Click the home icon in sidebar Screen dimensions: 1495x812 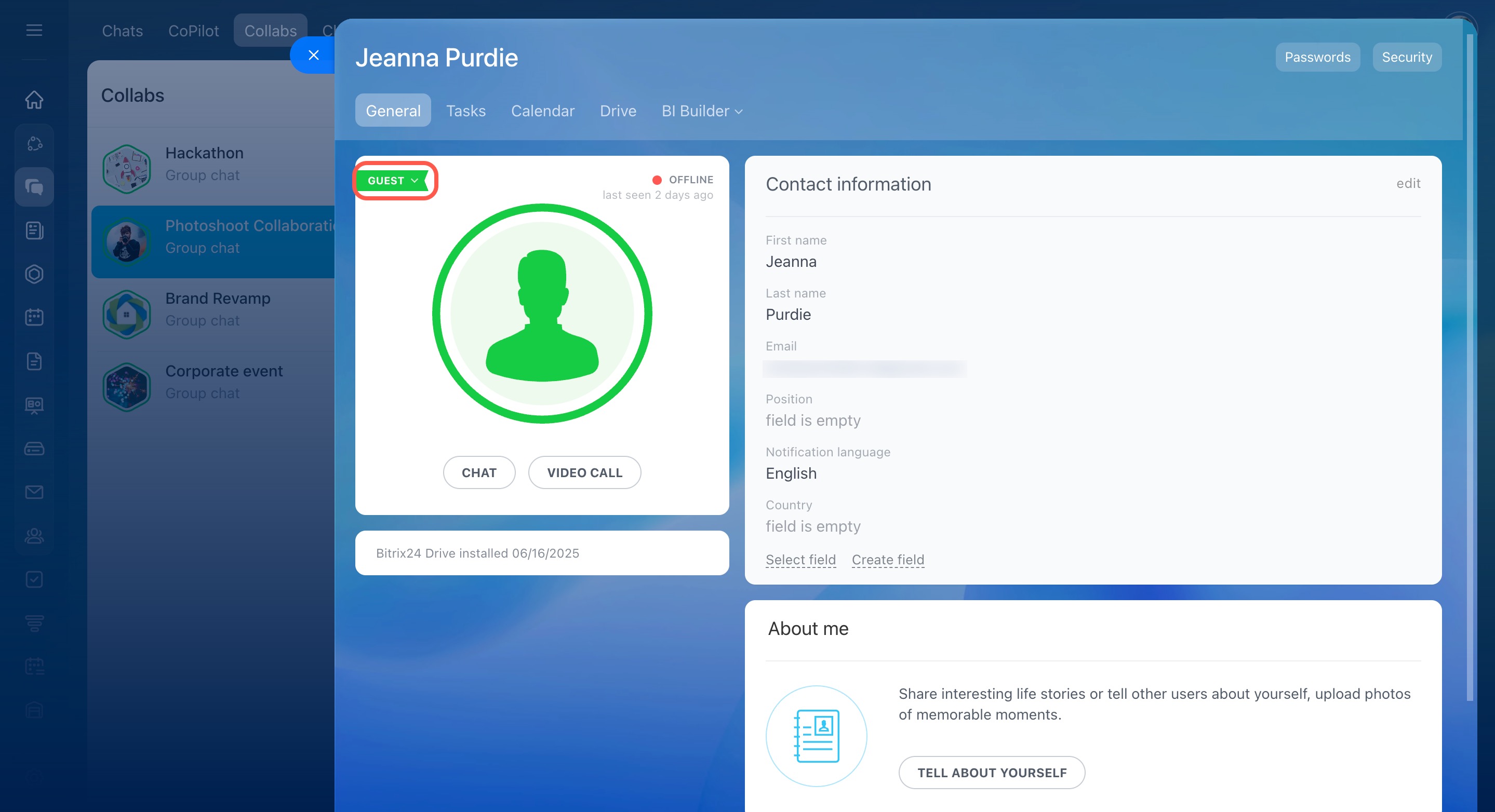pos(34,100)
